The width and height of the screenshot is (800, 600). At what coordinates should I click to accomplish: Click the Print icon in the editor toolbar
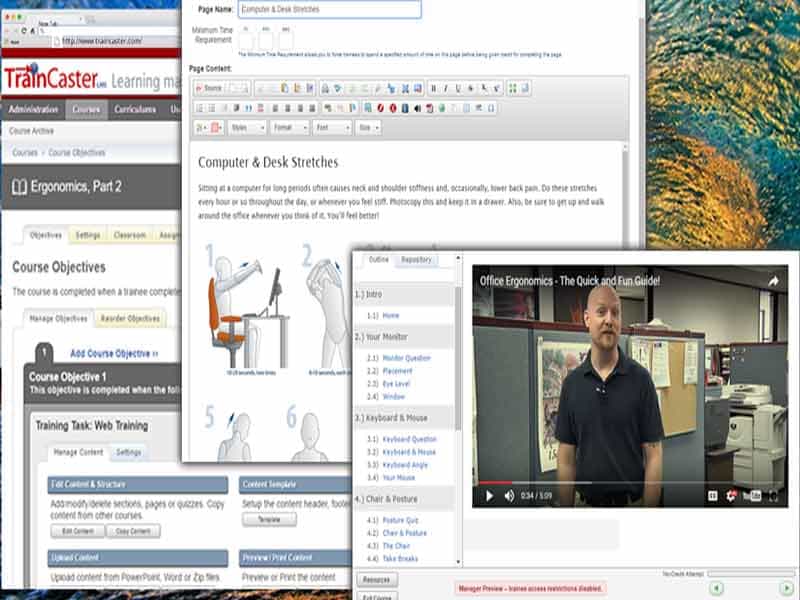(x=325, y=88)
